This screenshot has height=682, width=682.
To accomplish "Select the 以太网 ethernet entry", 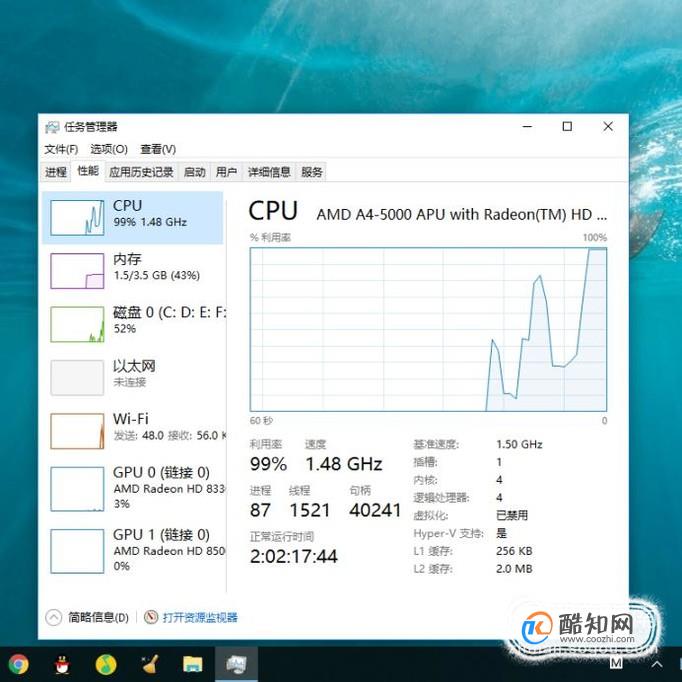I will (133, 377).
